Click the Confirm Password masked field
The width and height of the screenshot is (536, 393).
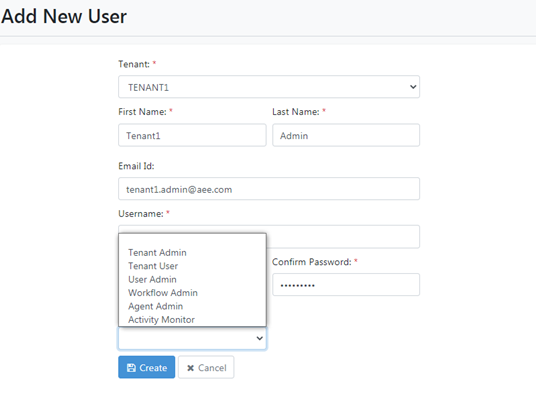[346, 285]
